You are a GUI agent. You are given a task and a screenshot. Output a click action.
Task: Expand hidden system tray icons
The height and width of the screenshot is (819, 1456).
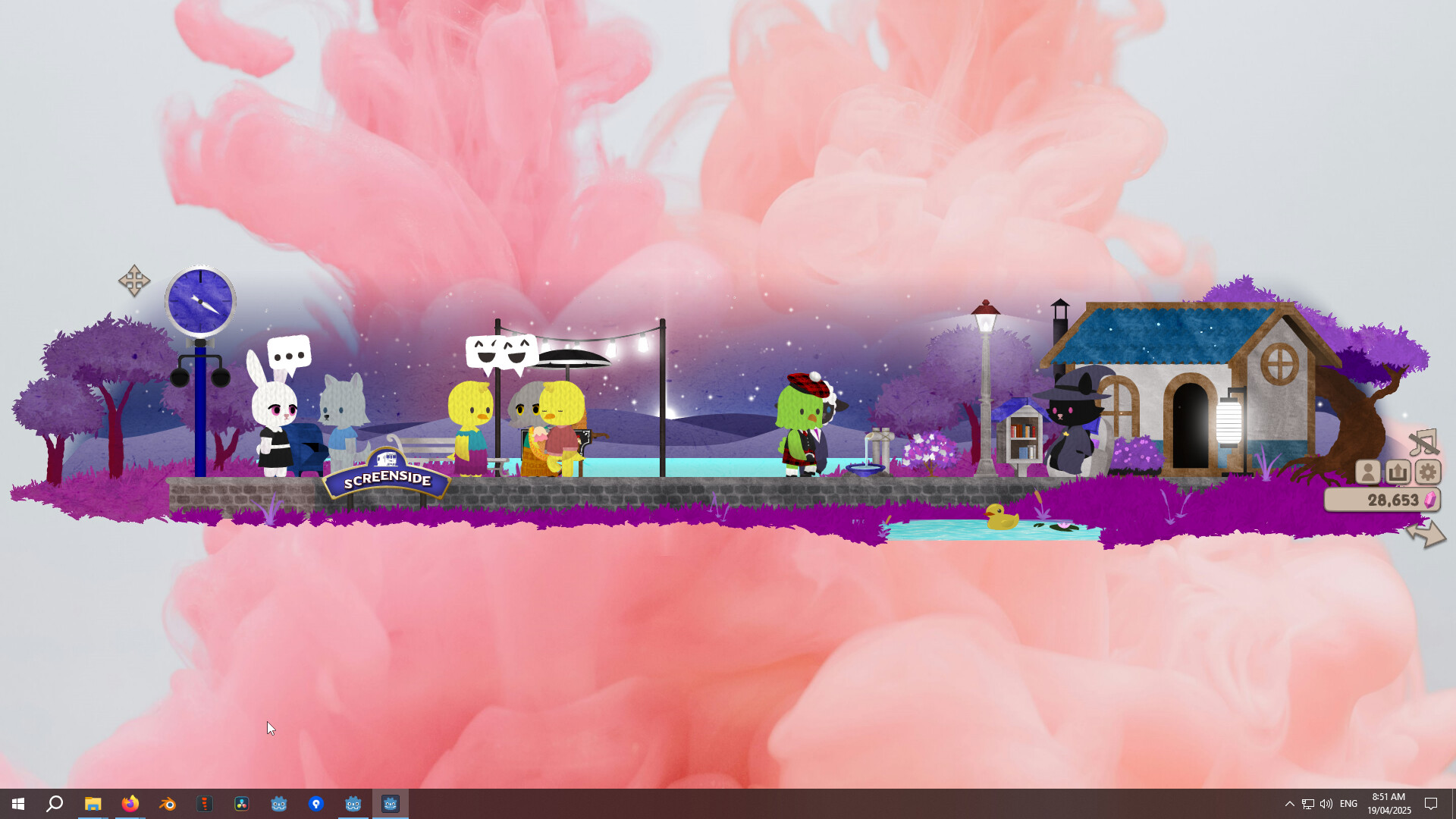1289,803
